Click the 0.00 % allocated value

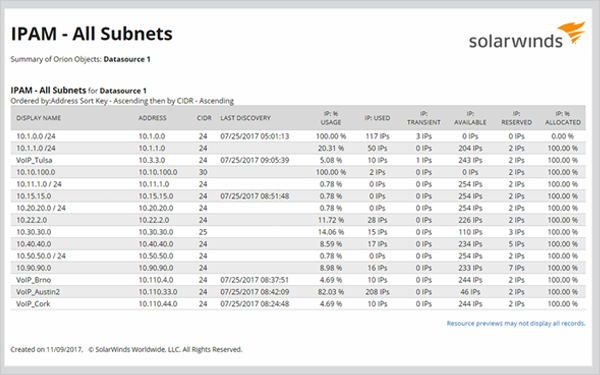click(x=562, y=136)
